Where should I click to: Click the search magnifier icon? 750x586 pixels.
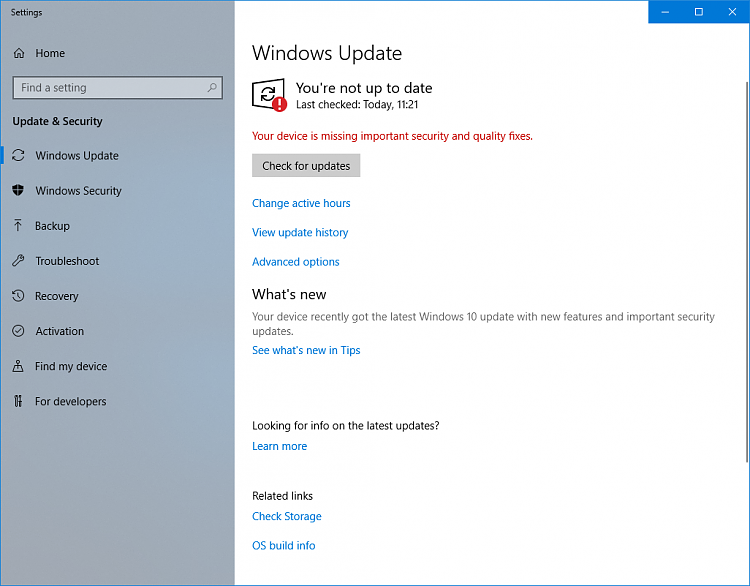tap(212, 88)
